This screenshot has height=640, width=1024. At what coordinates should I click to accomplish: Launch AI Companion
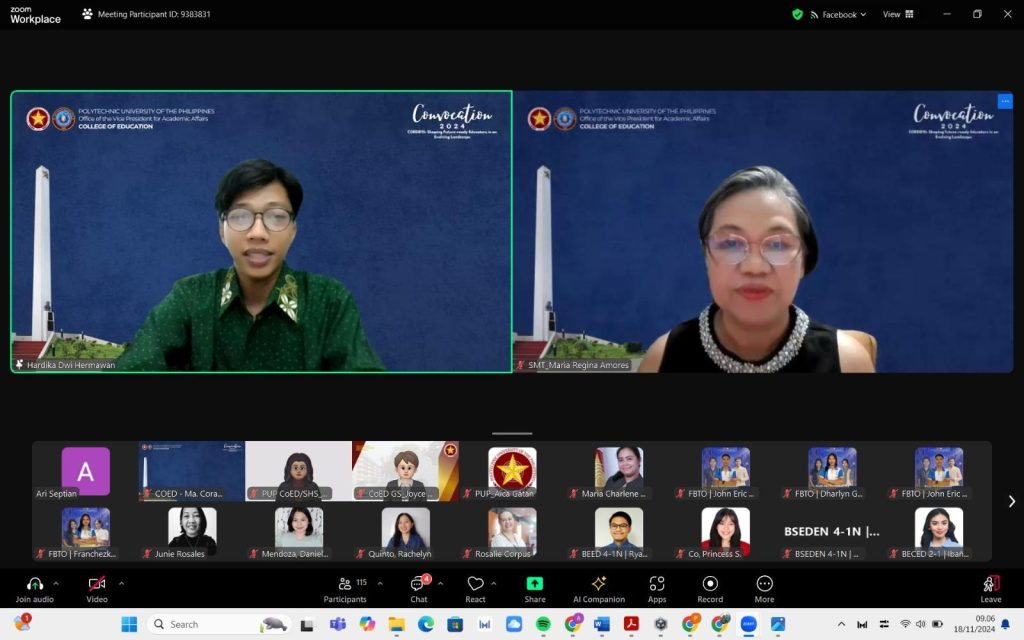[600, 589]
